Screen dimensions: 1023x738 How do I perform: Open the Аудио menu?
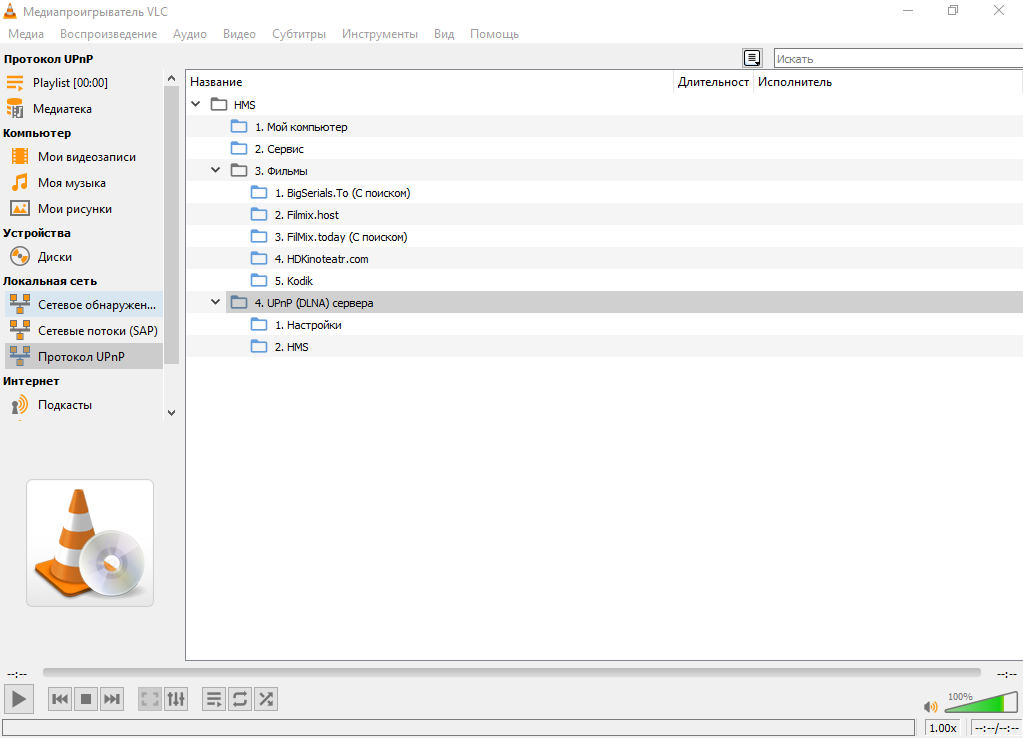(x=190, y=34)
